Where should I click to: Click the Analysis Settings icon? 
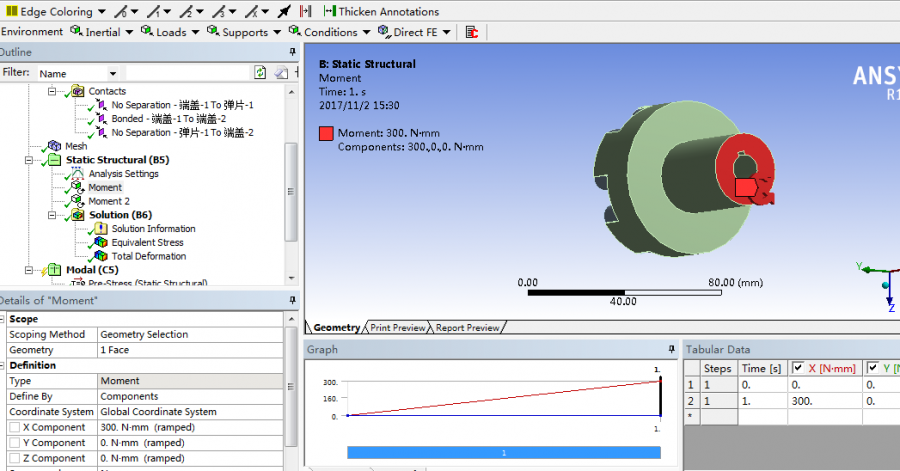point(77,174)
